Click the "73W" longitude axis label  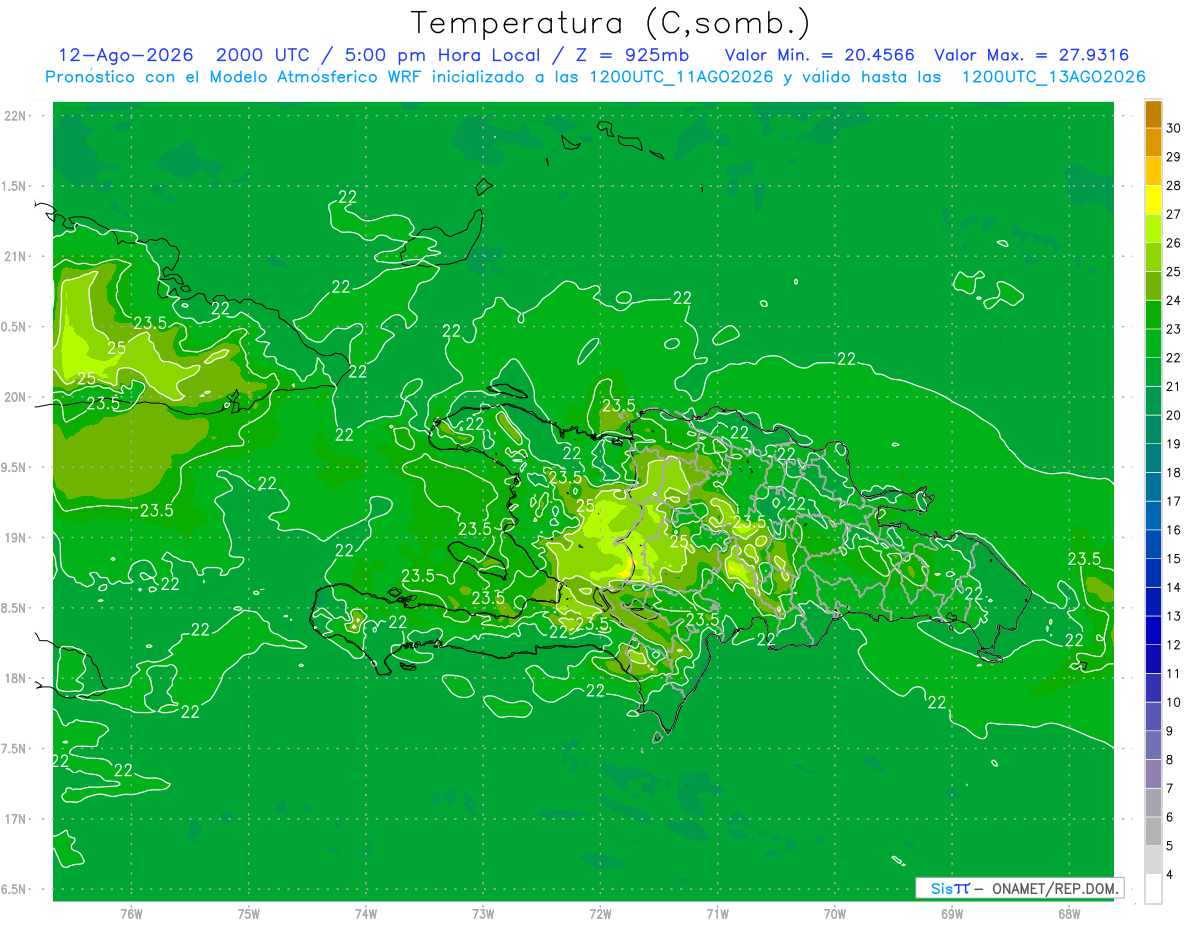point(483,914)
